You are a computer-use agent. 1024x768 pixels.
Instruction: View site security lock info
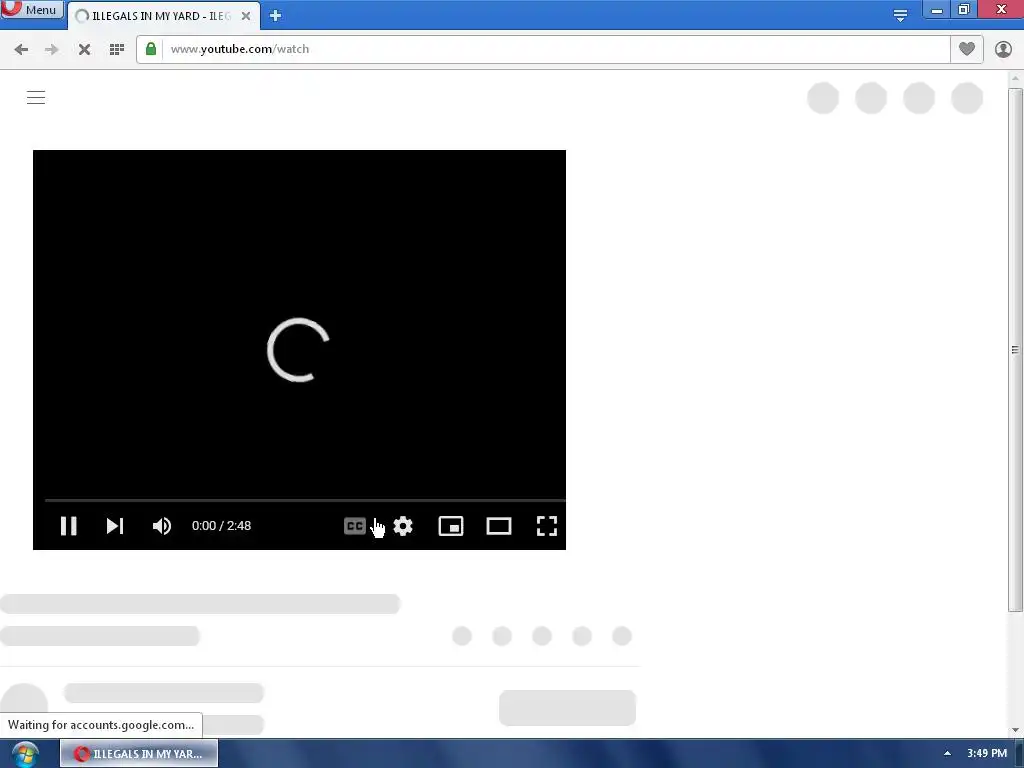click(x=151, y=49)
